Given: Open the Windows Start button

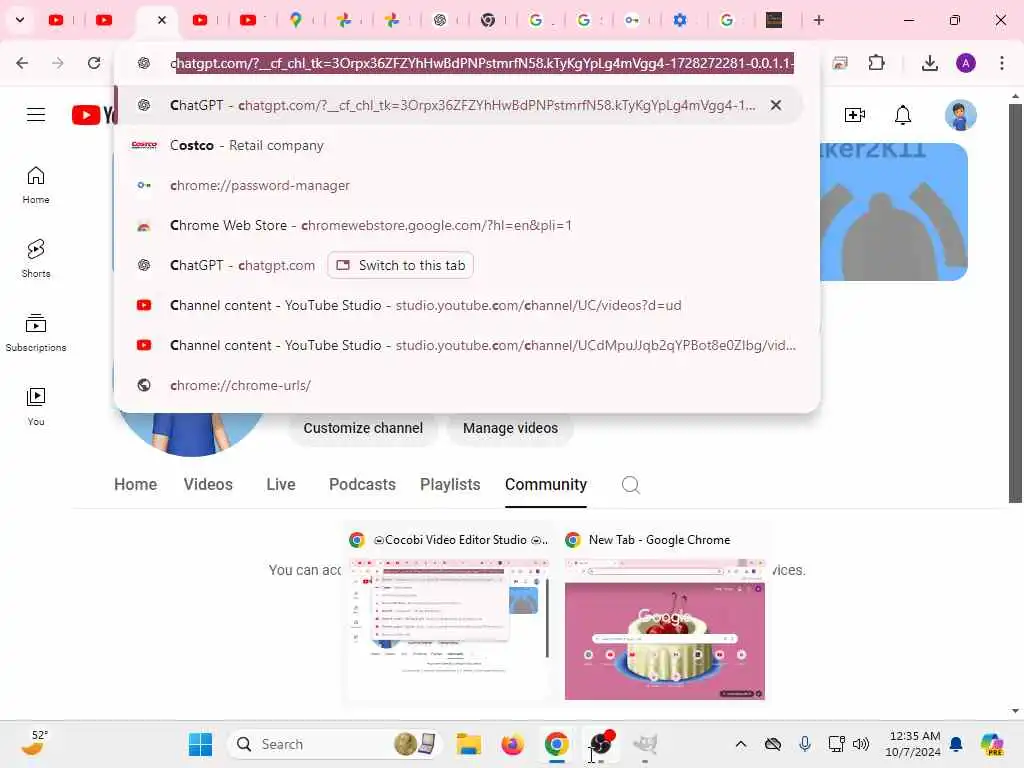Looking at the screenshot, I should coord(200,744).
